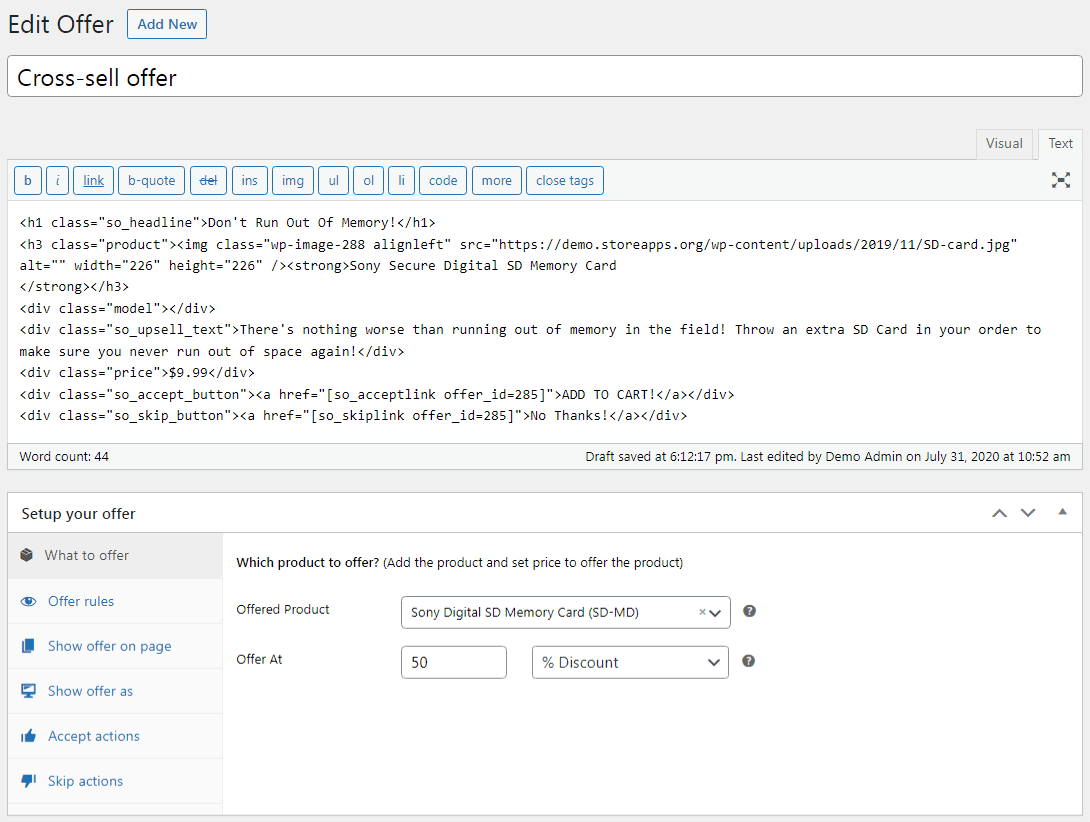
Task: Insert inserted text tag with ins button
Action: coord(250,181)
